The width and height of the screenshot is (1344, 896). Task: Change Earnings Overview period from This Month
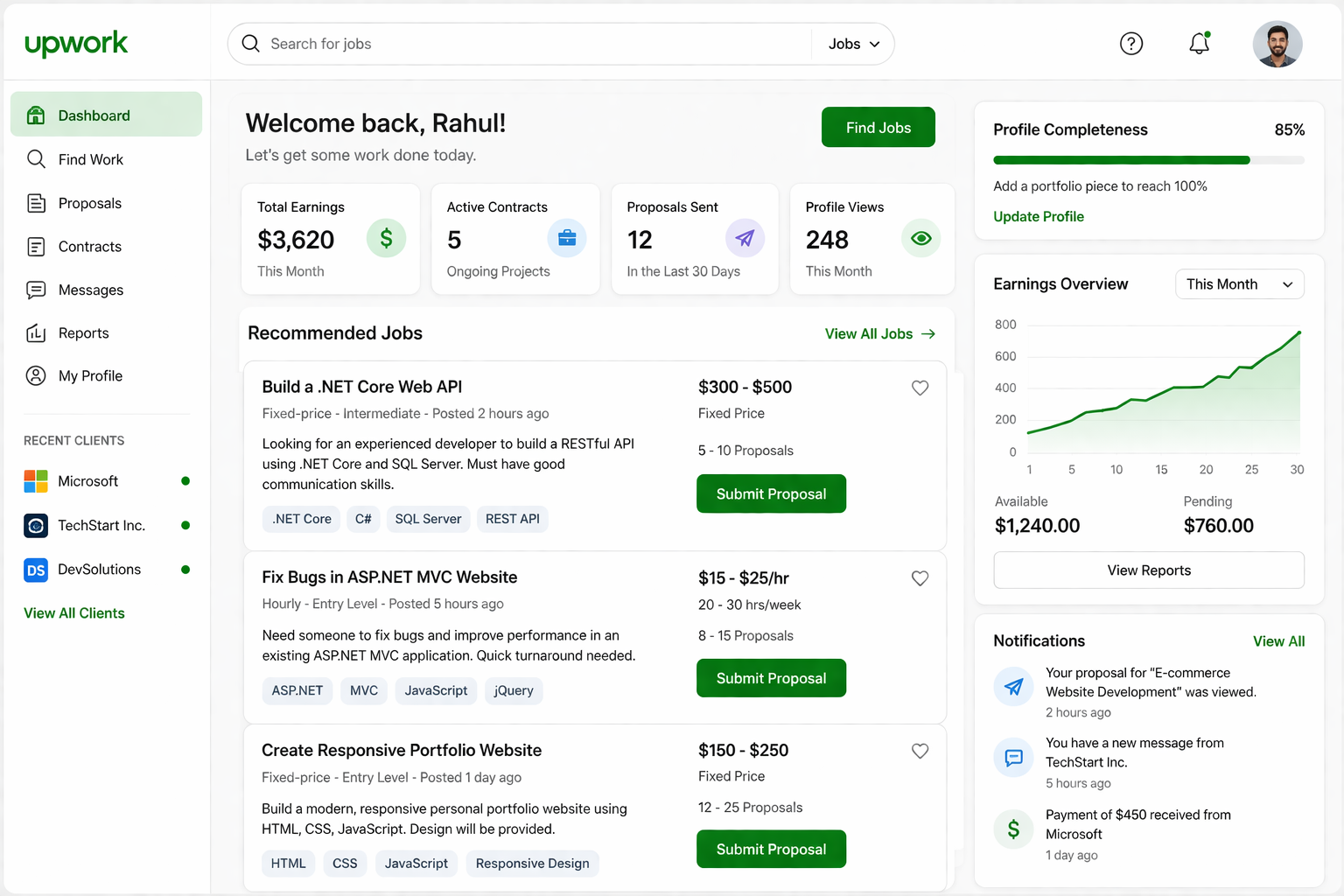1239,283
